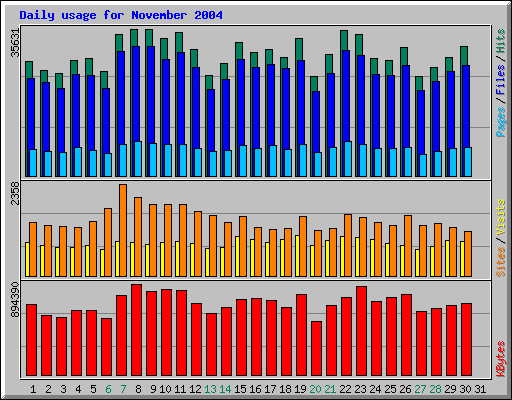Click day label 15 on the x-axis

pyautogui.click(x=240, y=389)
